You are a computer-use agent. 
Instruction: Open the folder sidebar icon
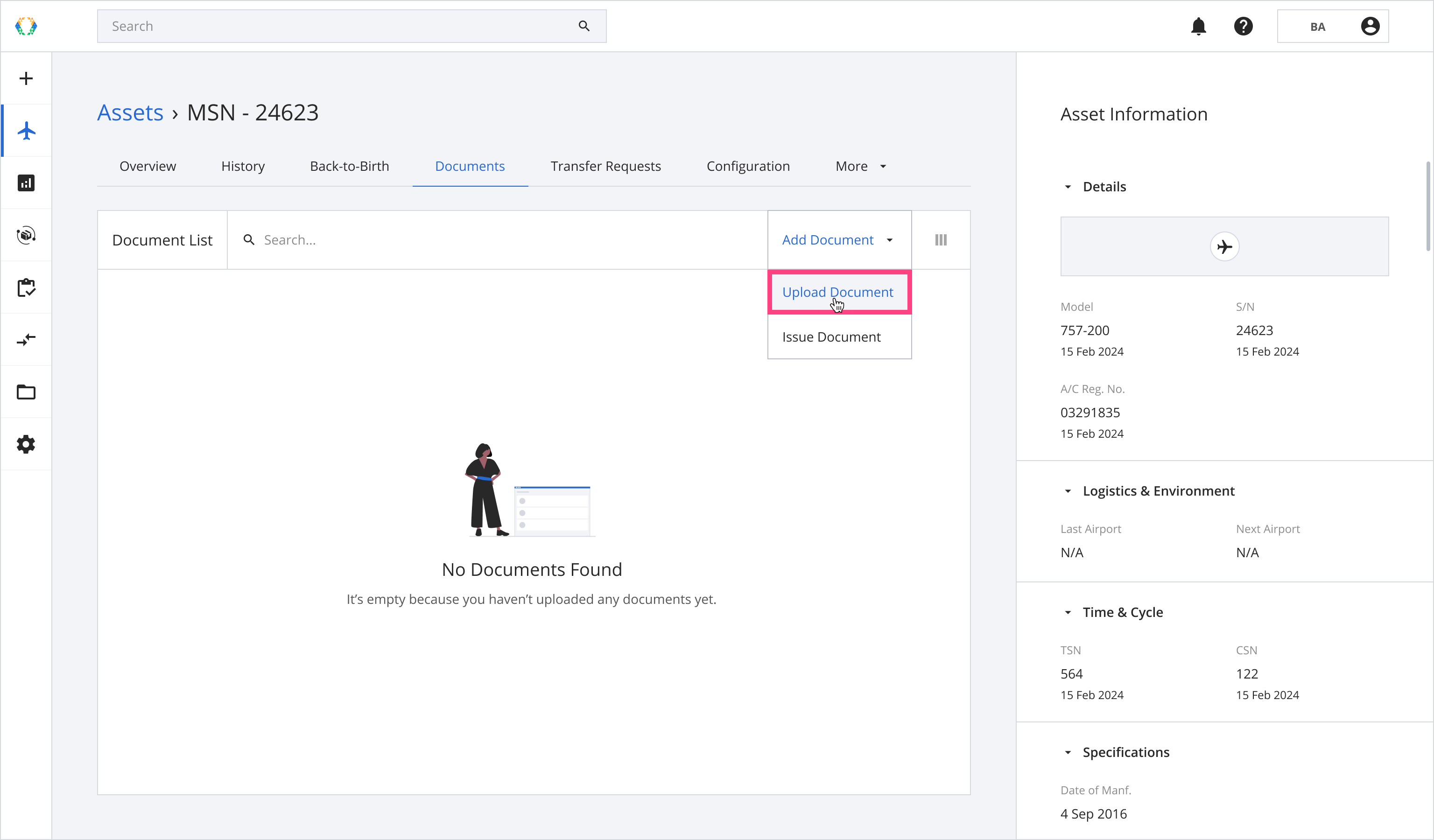(x=26, y=392)
